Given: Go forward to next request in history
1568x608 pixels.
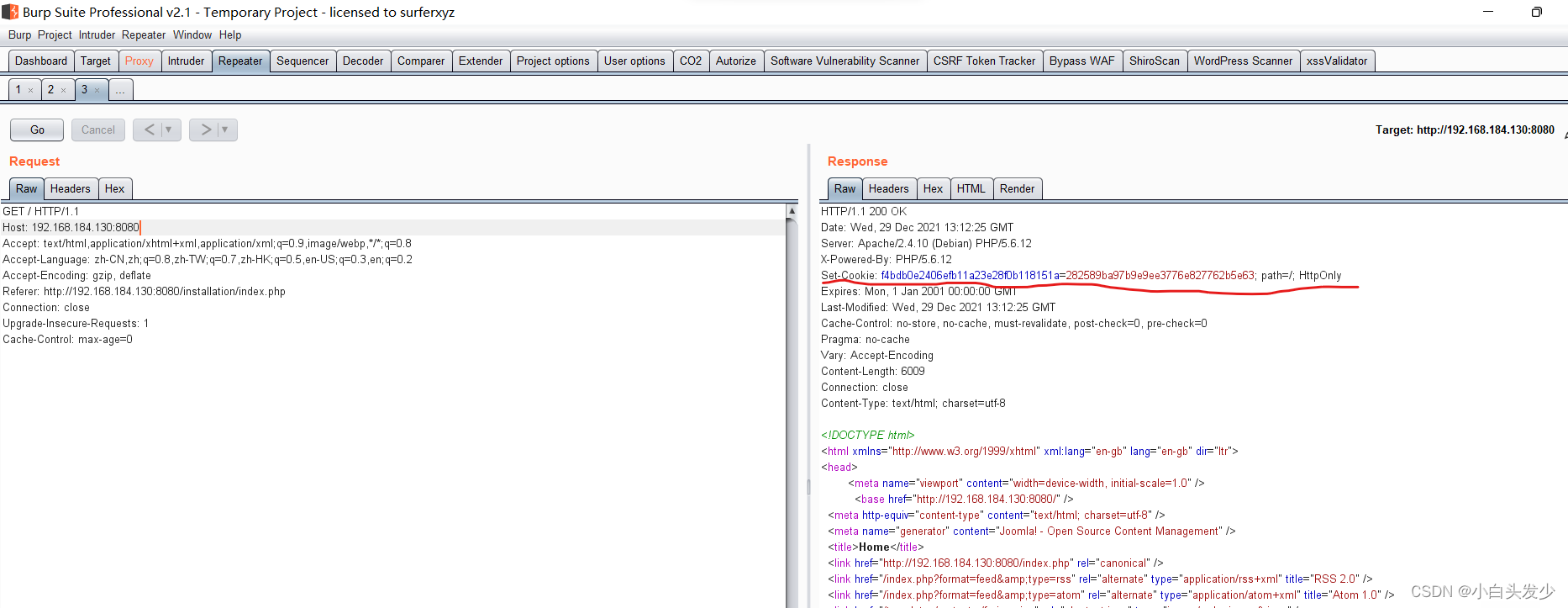Looking at the screenshot, I should [x=206, y=130].
